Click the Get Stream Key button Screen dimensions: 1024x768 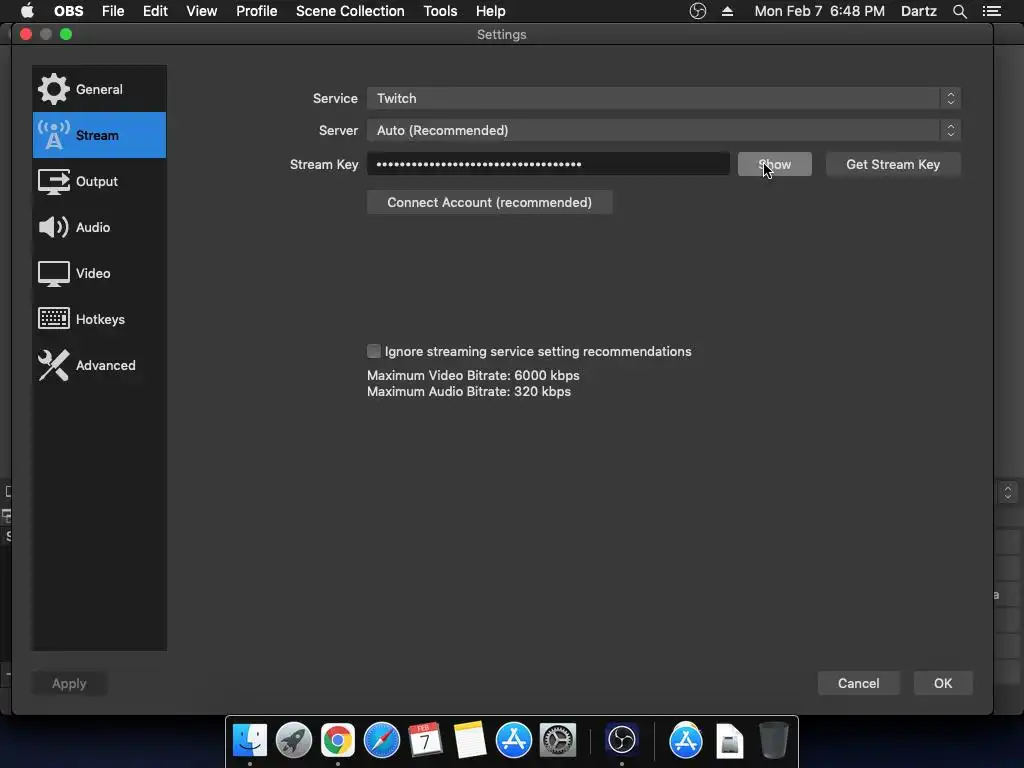(893, 165)
